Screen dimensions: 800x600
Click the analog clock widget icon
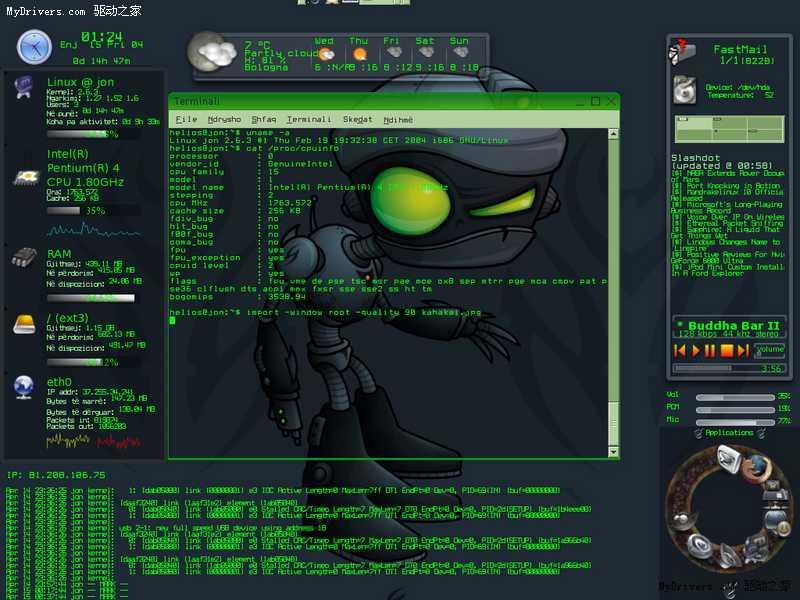click(x=34, y=47)
